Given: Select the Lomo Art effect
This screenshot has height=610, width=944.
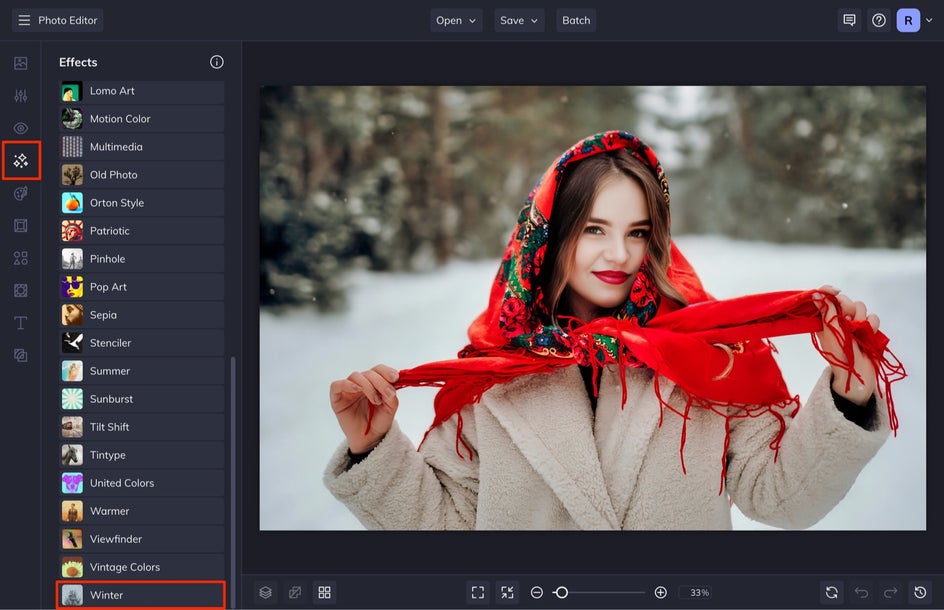Looking at the screenshot, I should click(x=142, y=92).
